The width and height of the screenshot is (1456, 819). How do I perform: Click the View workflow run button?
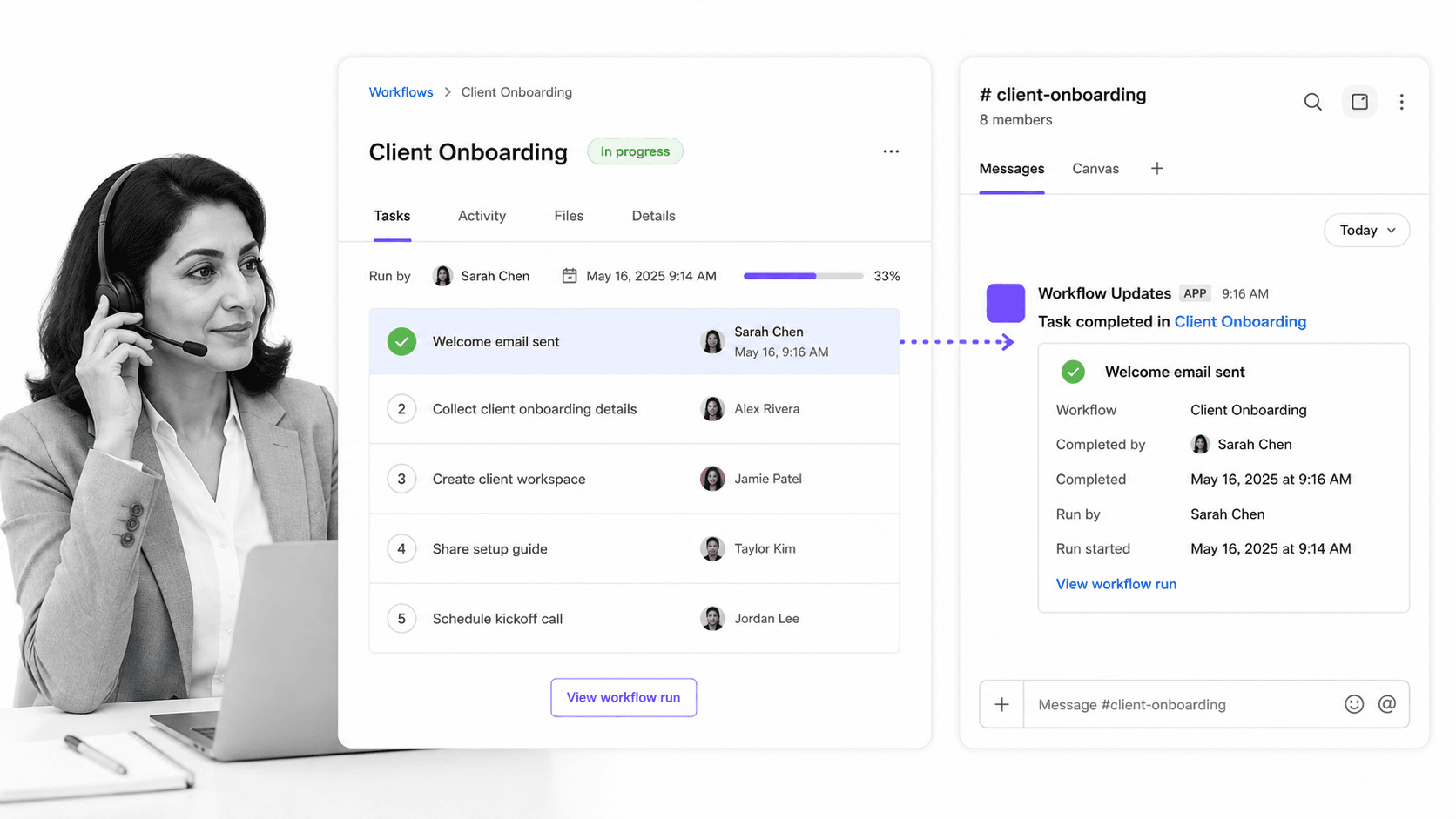pos(624,697)
